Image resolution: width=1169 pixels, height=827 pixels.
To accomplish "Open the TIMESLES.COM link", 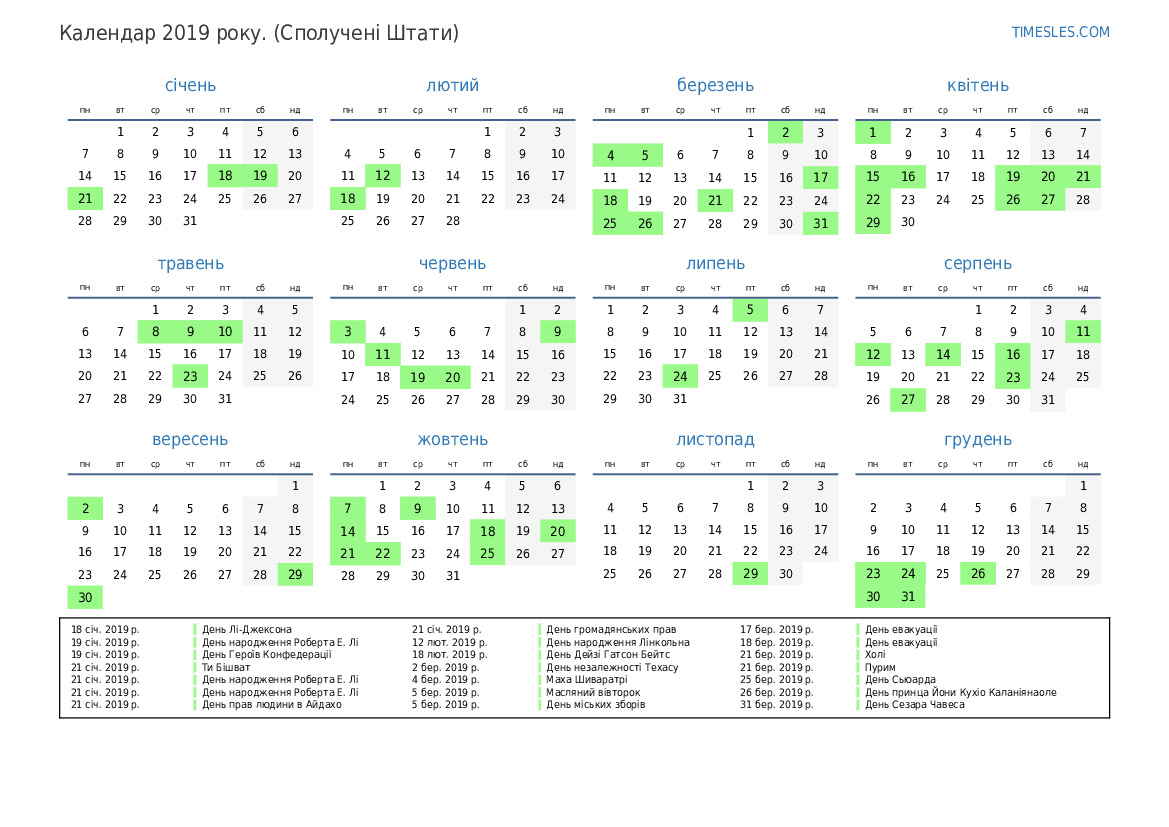I will [1060, 32].
